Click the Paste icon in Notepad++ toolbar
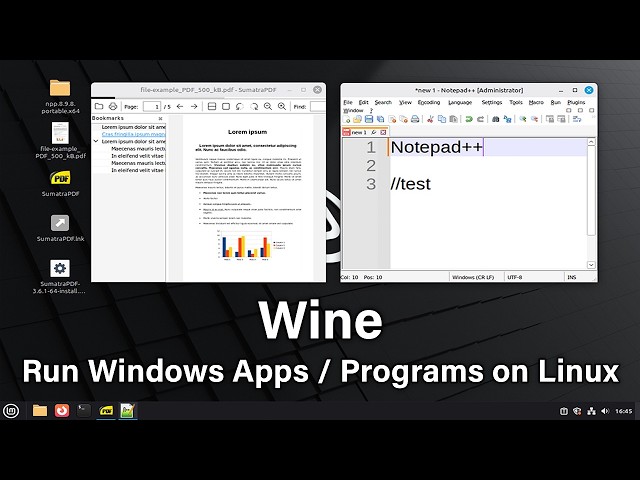The height and width of the screenshot is (480, 640). [453, 119]
